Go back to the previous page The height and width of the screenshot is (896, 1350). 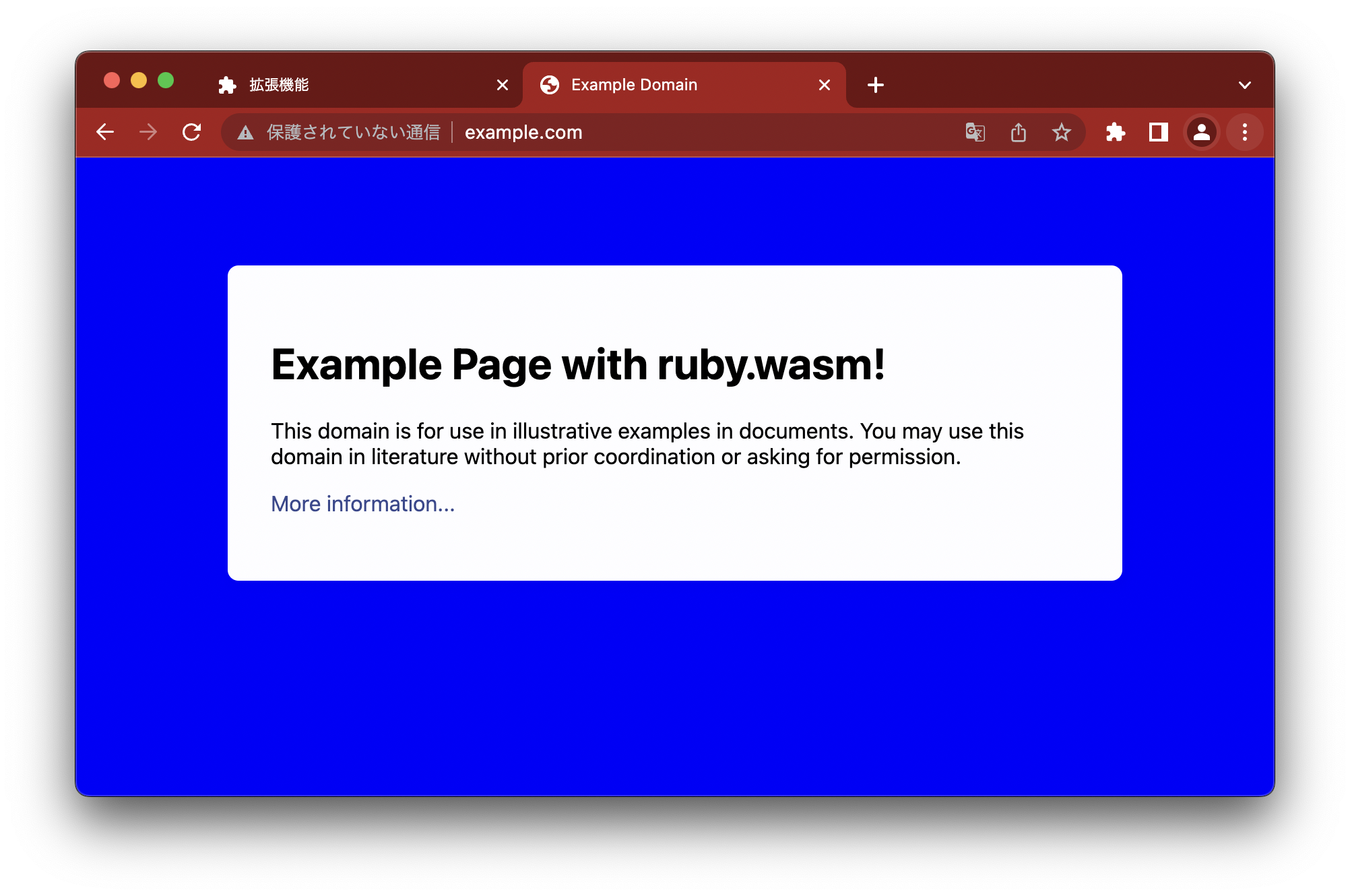coord(105,132)
